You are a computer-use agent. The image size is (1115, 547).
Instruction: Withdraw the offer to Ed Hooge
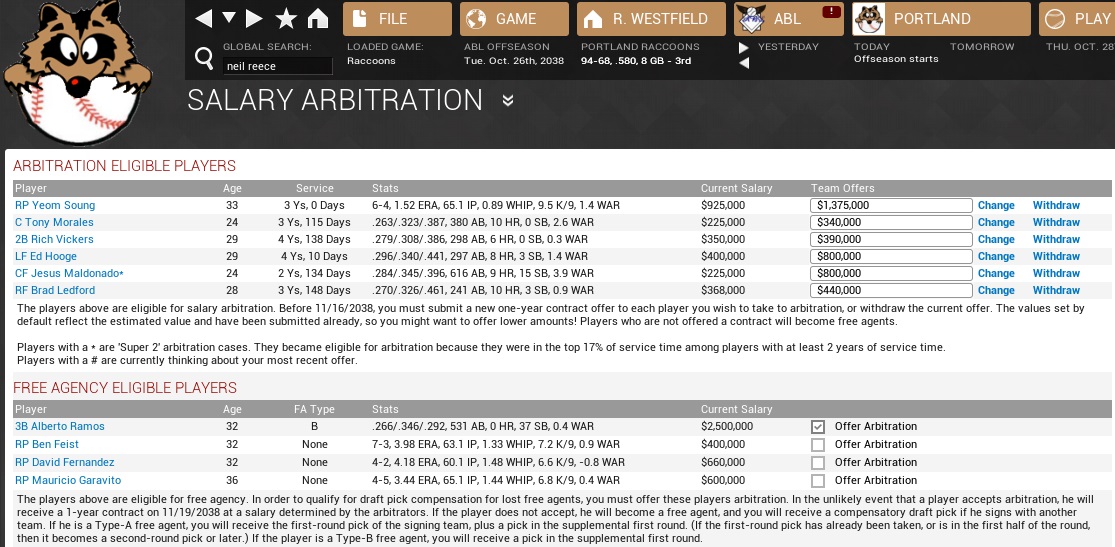[1056, 256]
